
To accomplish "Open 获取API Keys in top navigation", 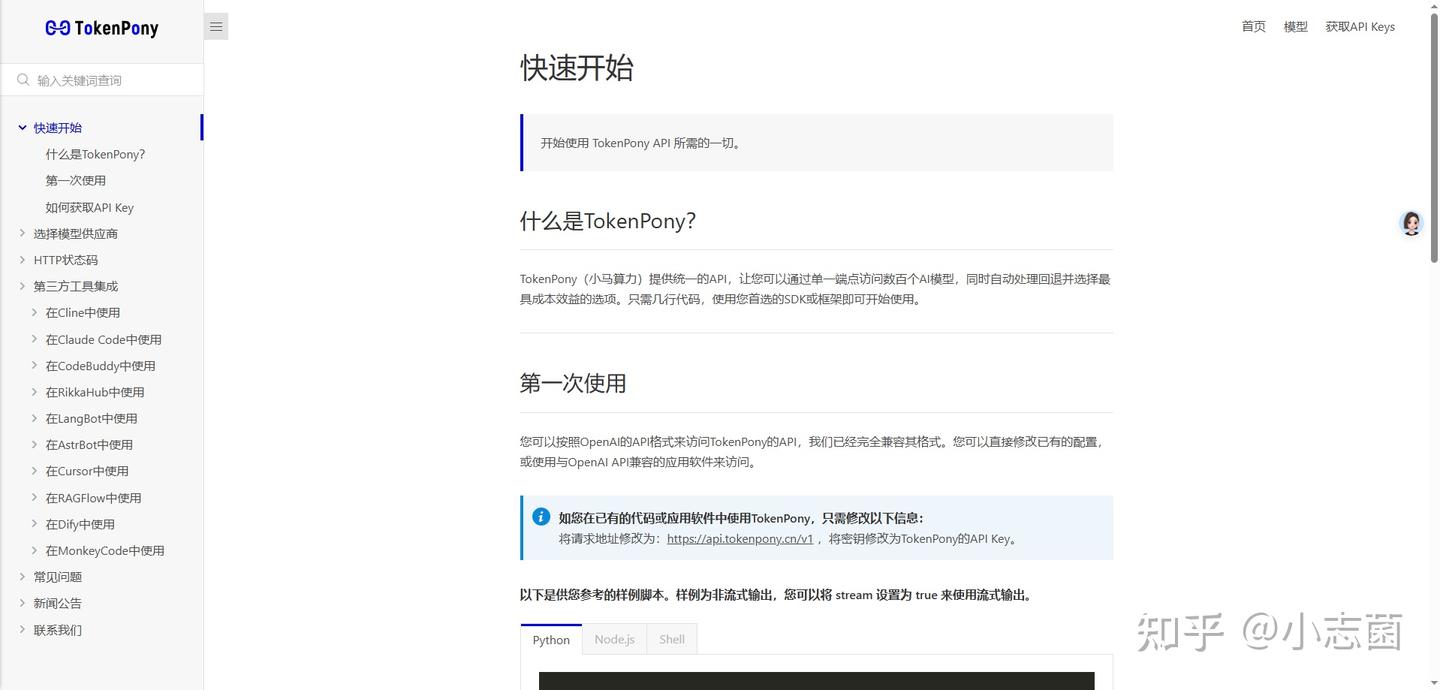I will (x=1360, y=27).
